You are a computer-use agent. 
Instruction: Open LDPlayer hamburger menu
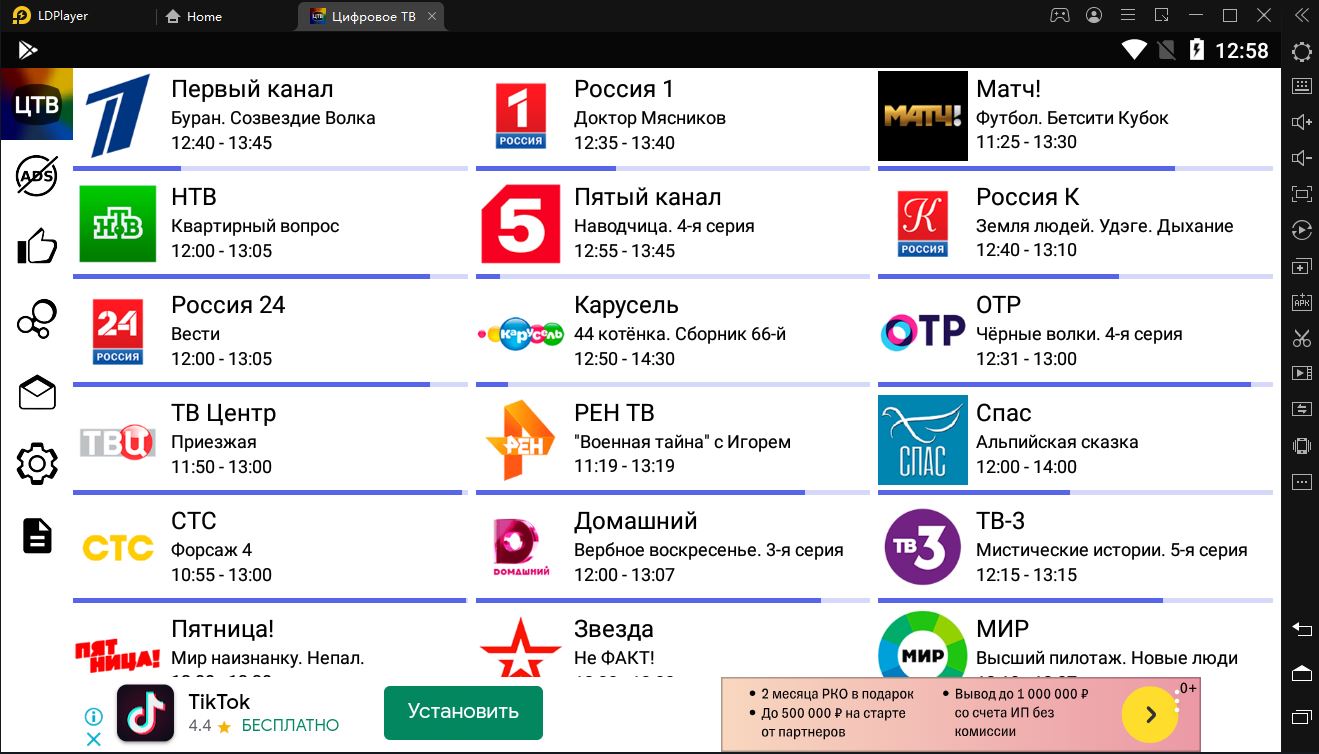tap(1128, 15)
